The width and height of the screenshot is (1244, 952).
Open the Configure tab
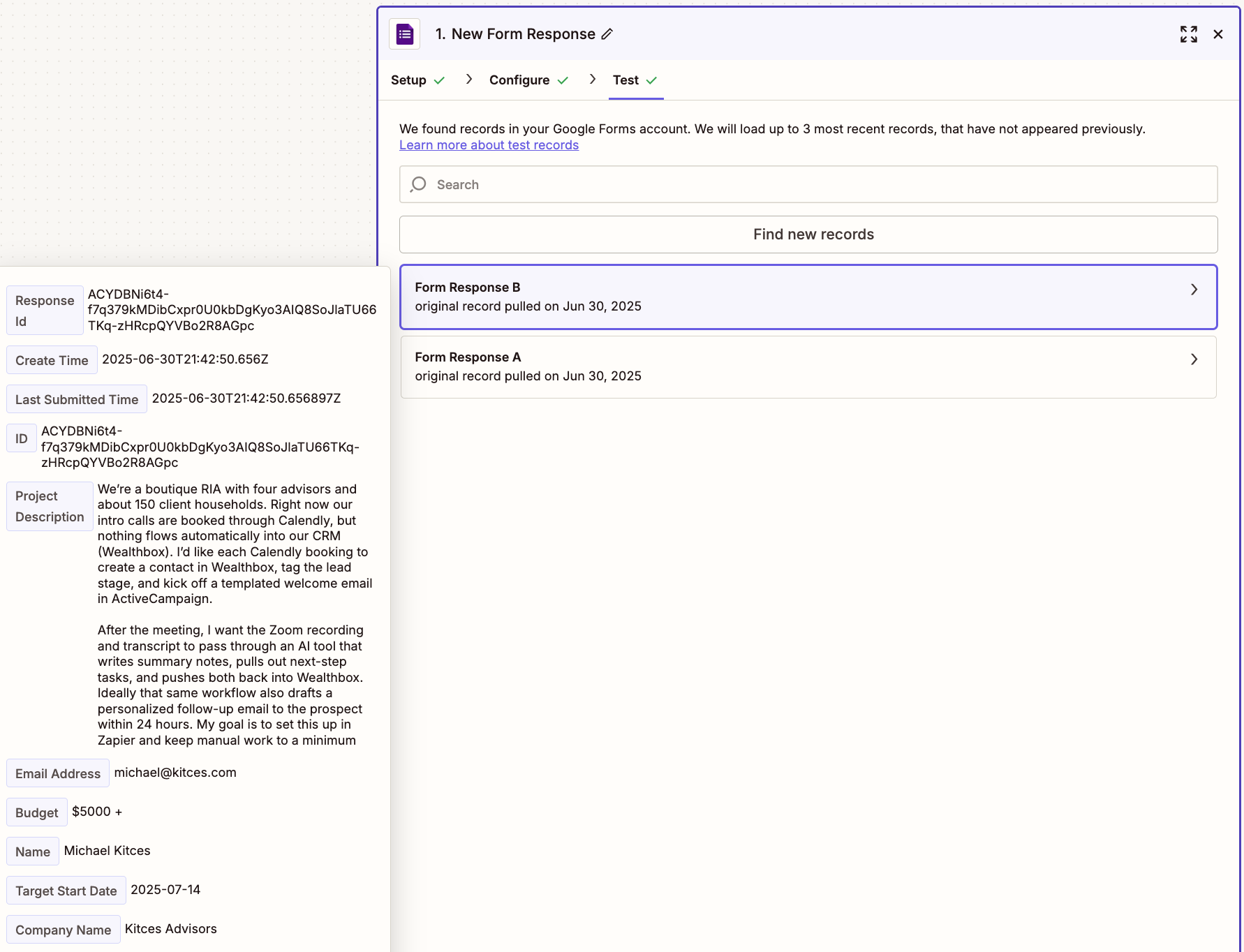pos(519,80)
